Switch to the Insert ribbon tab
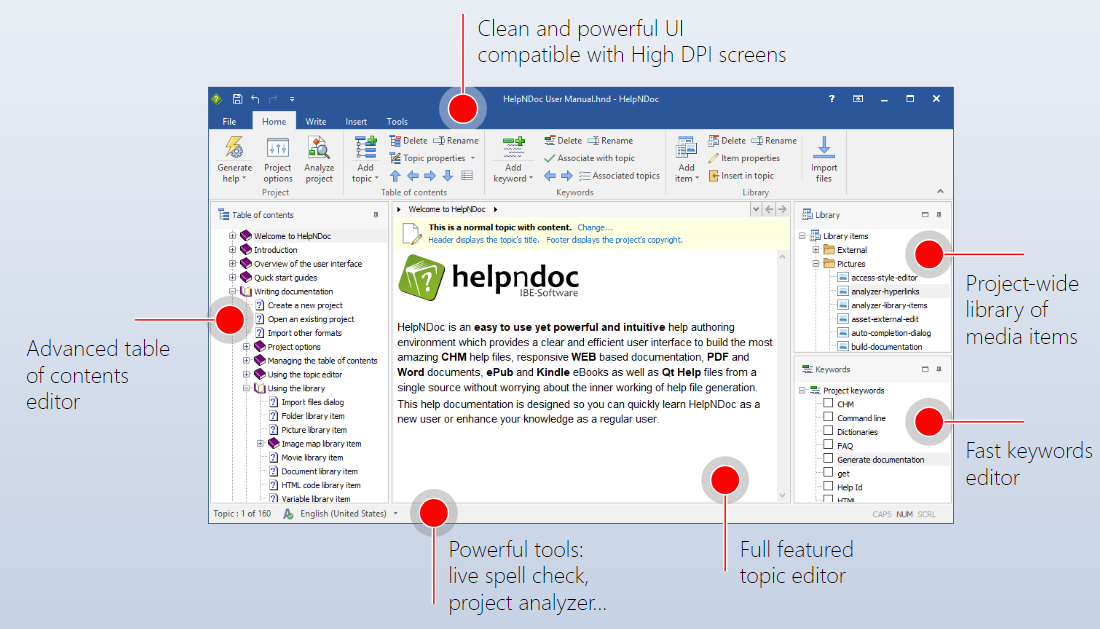Viewport: 1100px width, 629px height. (x=356, y=121)
